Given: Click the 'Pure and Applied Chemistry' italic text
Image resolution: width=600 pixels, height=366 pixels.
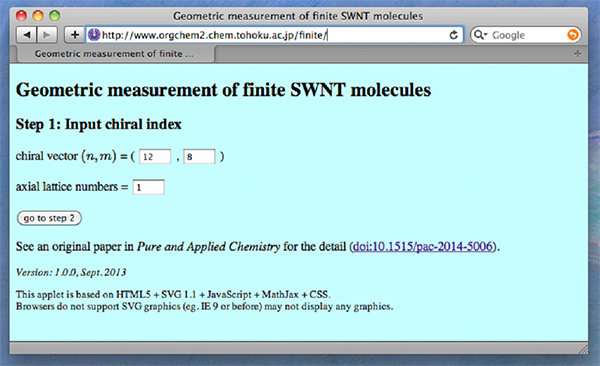Looking at the screenshot, I should pyautogui.click(x=209, y=247).
